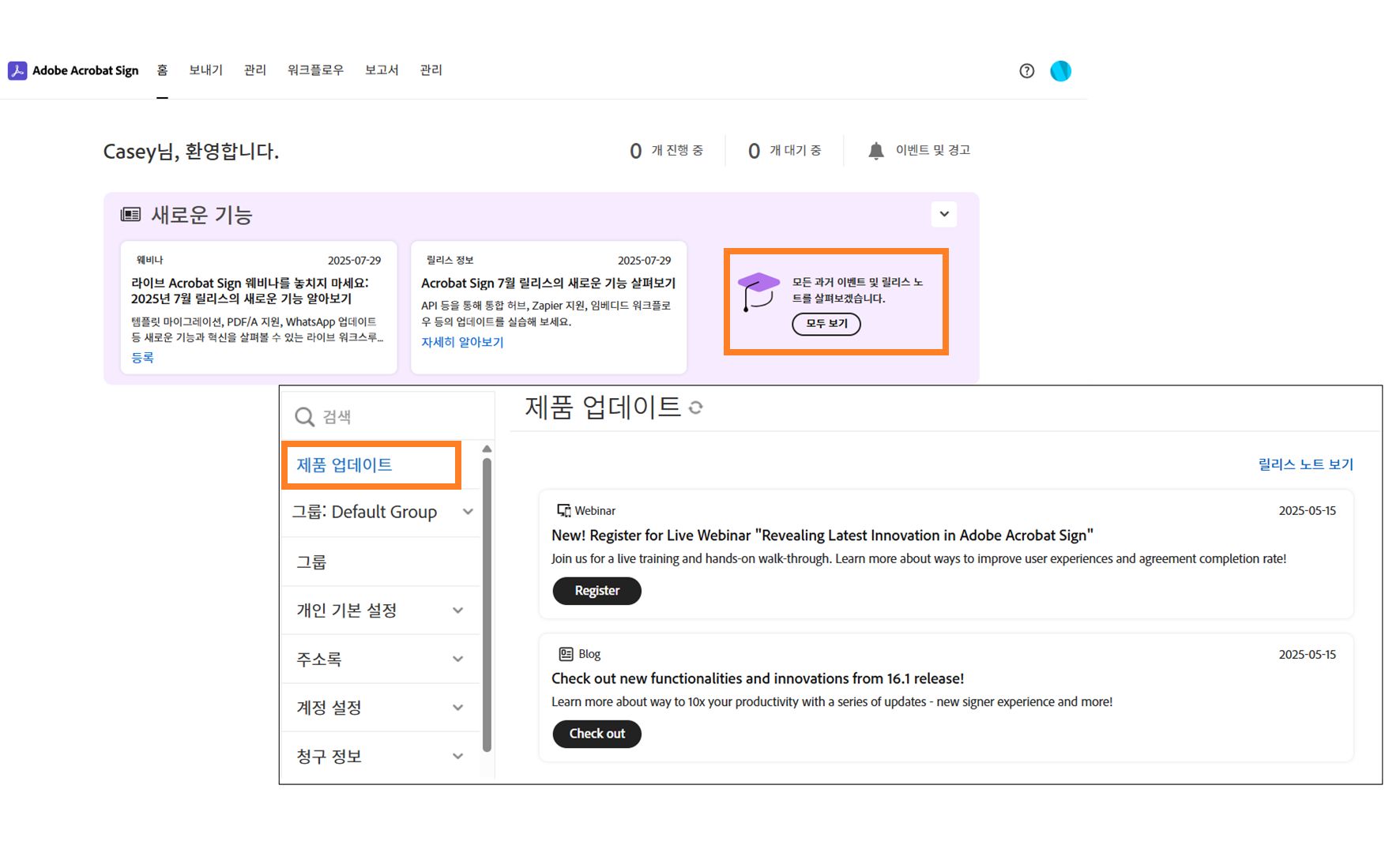Collapse the 새로운 기능 panel
1400x868 pixels.
tap(944, 214)
